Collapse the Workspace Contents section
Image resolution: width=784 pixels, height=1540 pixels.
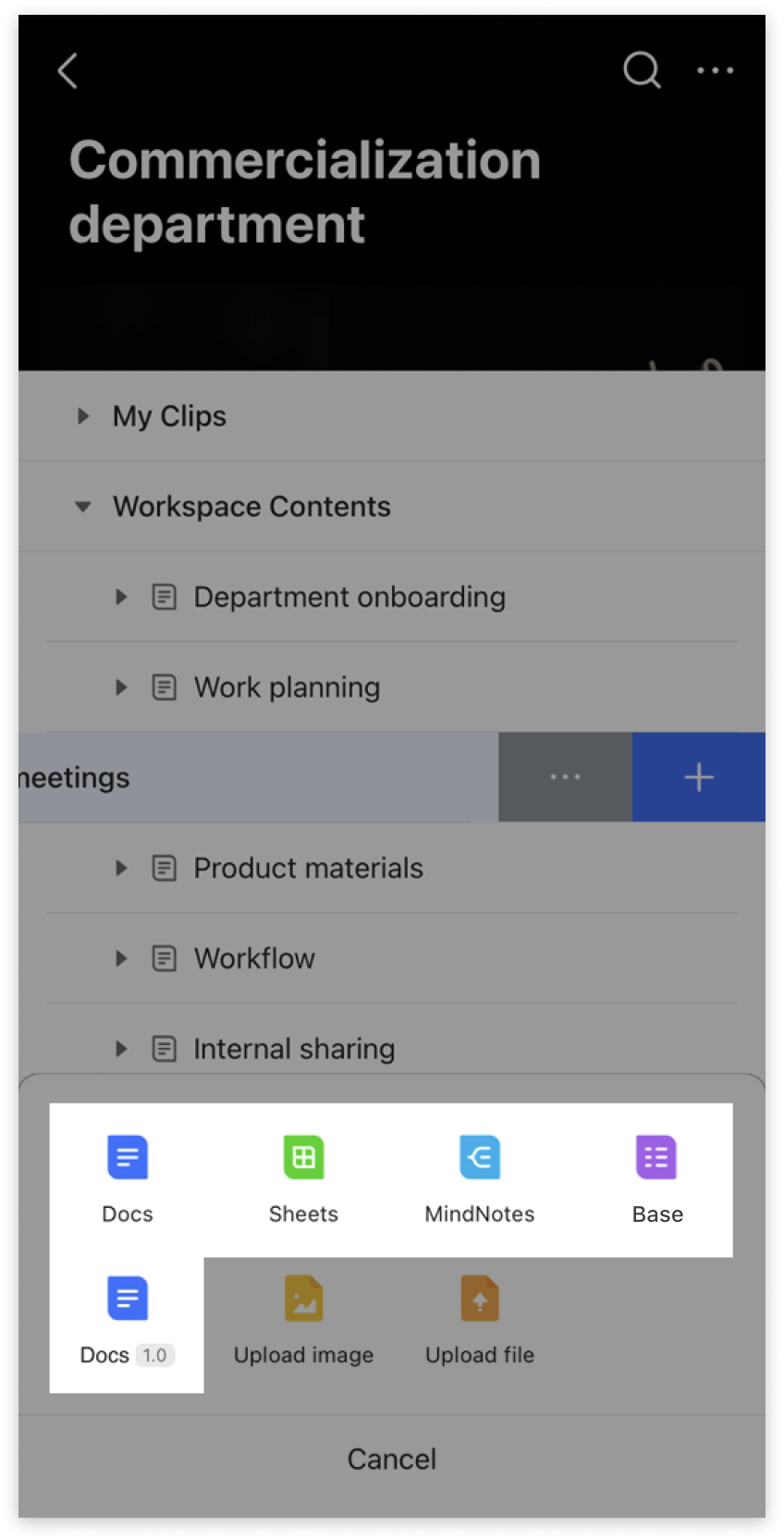pyautogui.click(x=83, y=507)
